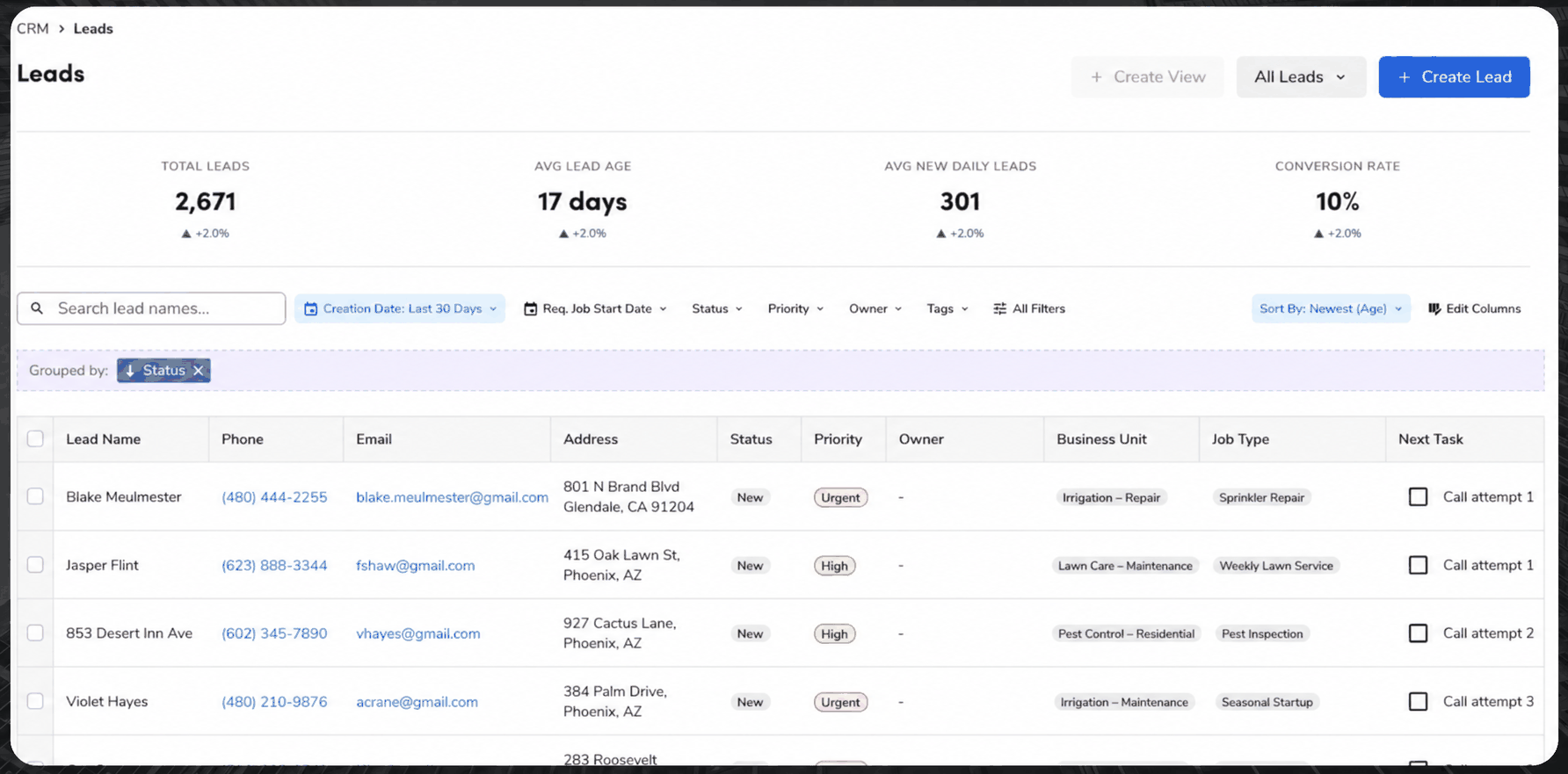The height and width of the screenshot is (774, 1568).
Task: Expand the Priority filter dropdown
Action: 795,308
